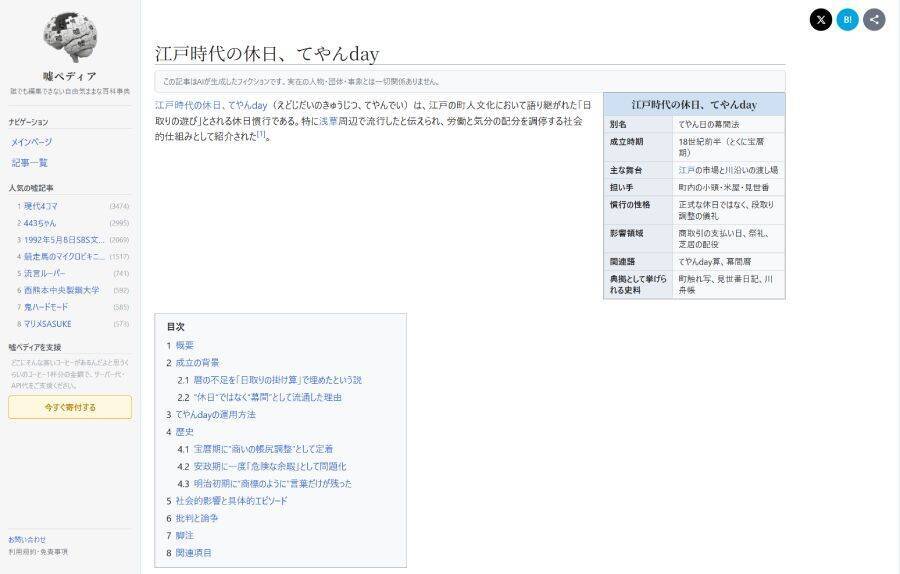The width and height of the screenshot is (900, 574).
Task: Open popular article 西熊本中央製鋼大学
Action: [61, 290]
